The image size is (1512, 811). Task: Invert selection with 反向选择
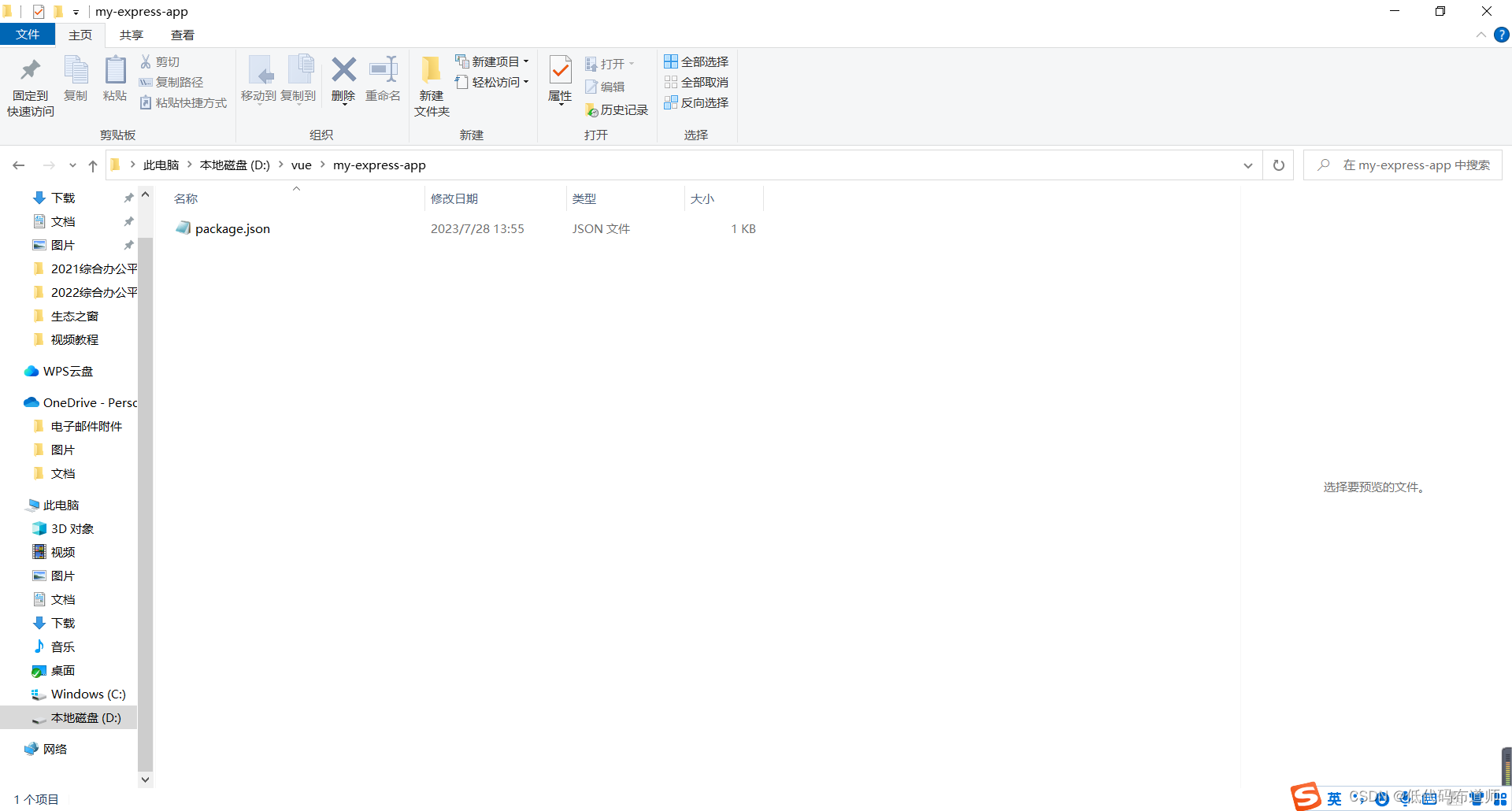tap(696, 102)
